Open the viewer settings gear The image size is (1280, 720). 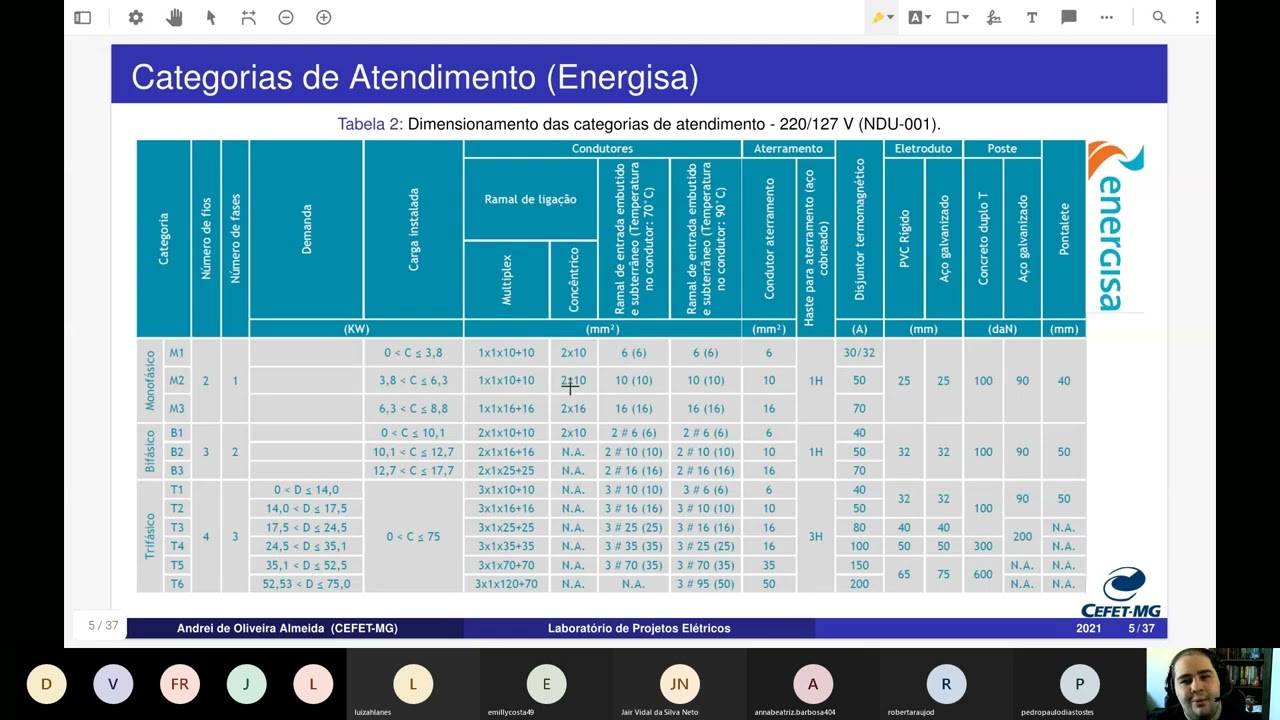pyautogui.click(x=136, y=17)
